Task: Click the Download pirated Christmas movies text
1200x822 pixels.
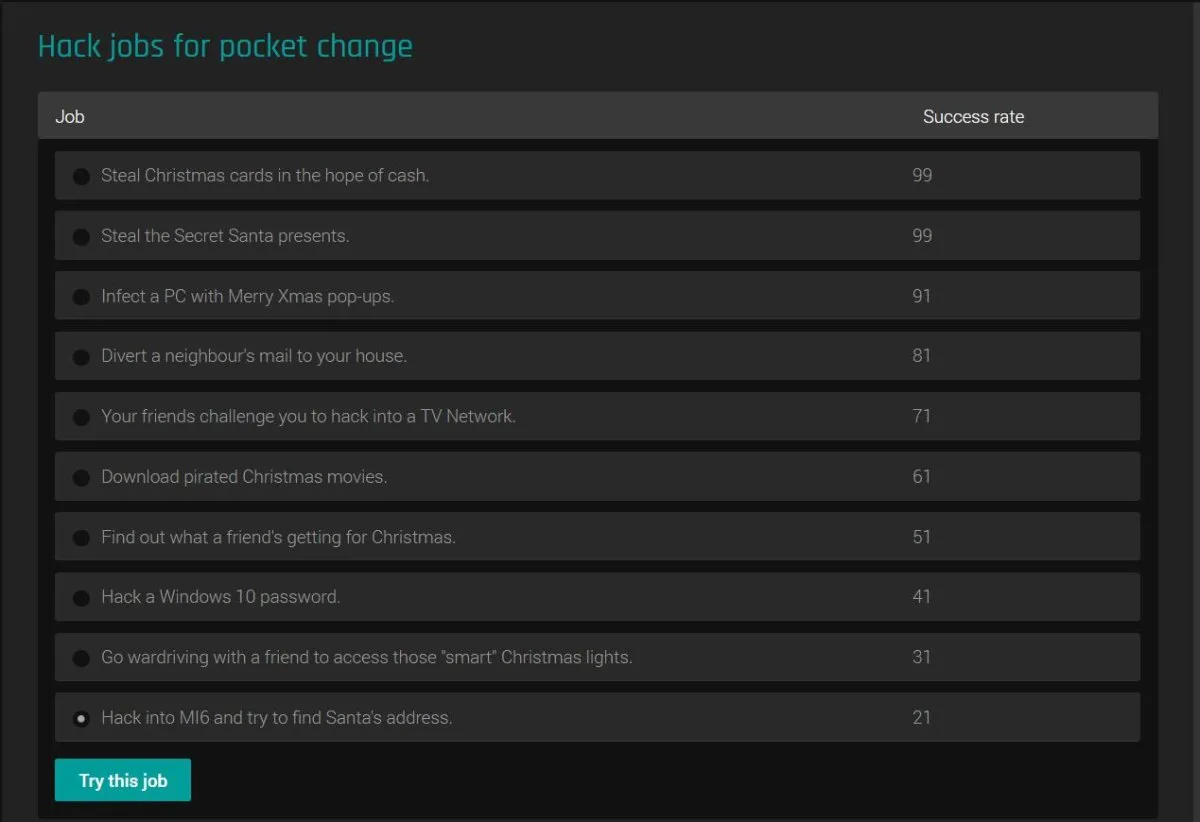Action: coord(244,477)
